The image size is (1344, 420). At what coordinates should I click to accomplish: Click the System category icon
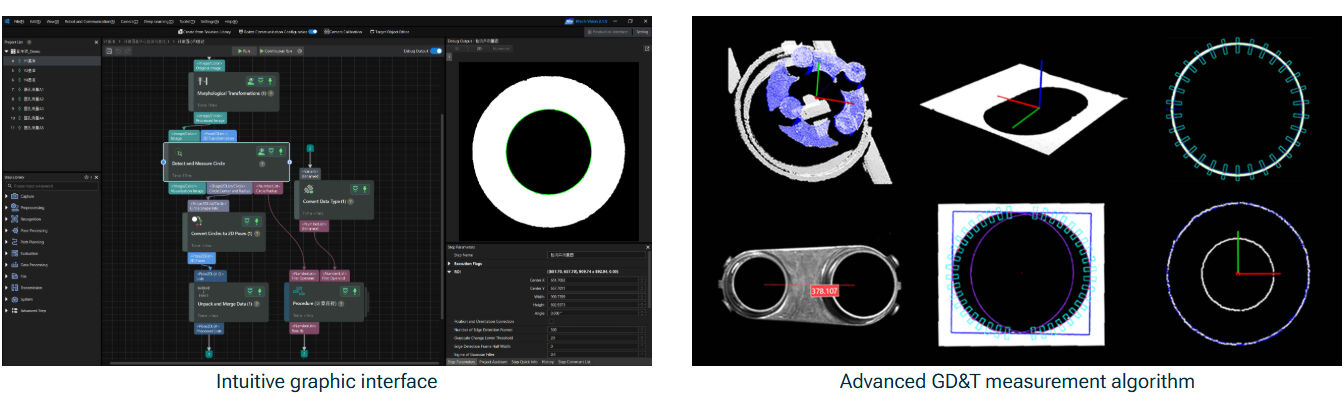[x=14, y=298]
